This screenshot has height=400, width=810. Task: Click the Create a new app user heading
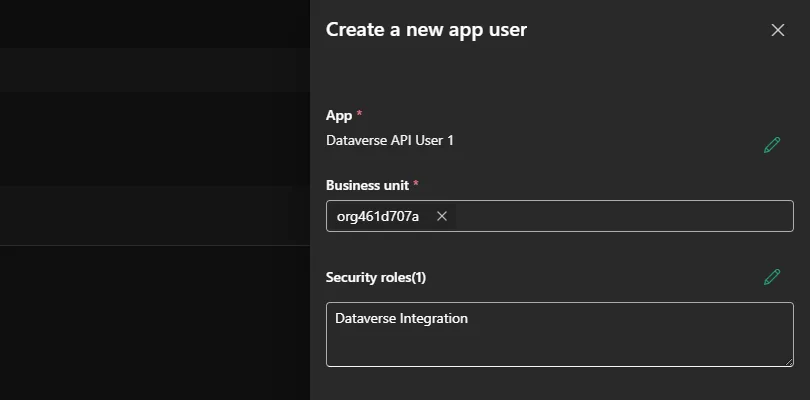click(x=426, y=29)
